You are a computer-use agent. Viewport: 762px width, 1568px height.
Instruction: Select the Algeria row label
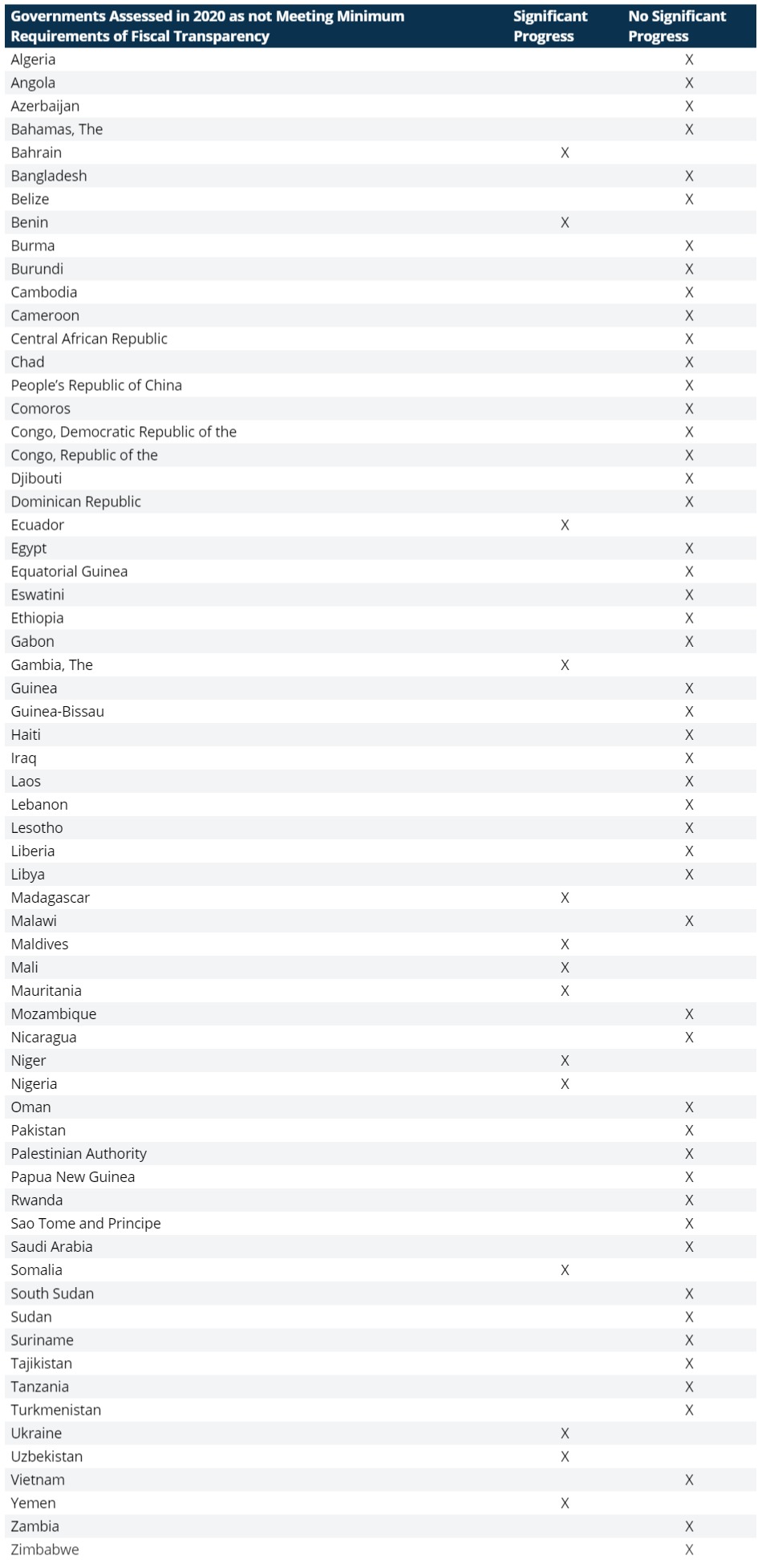[33, 59]
